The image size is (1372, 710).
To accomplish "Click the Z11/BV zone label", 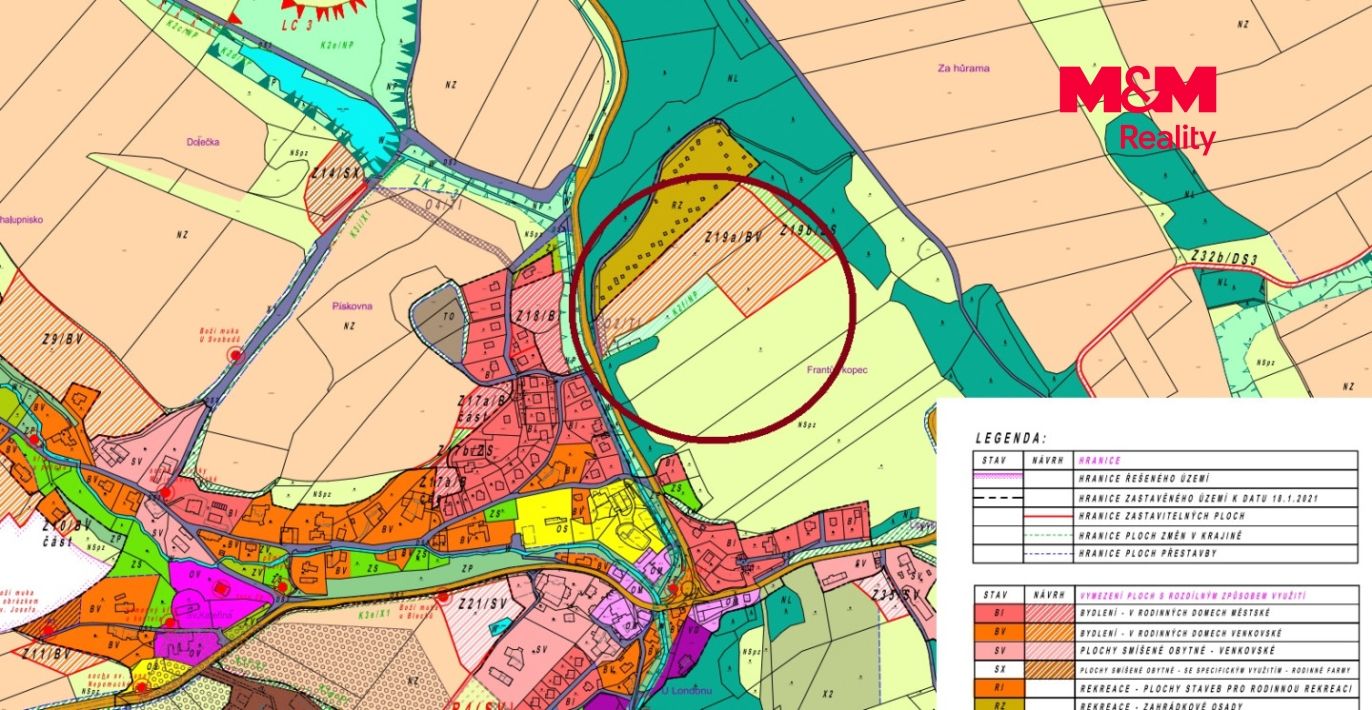I will pyautogui.click(x=44, y=654).
